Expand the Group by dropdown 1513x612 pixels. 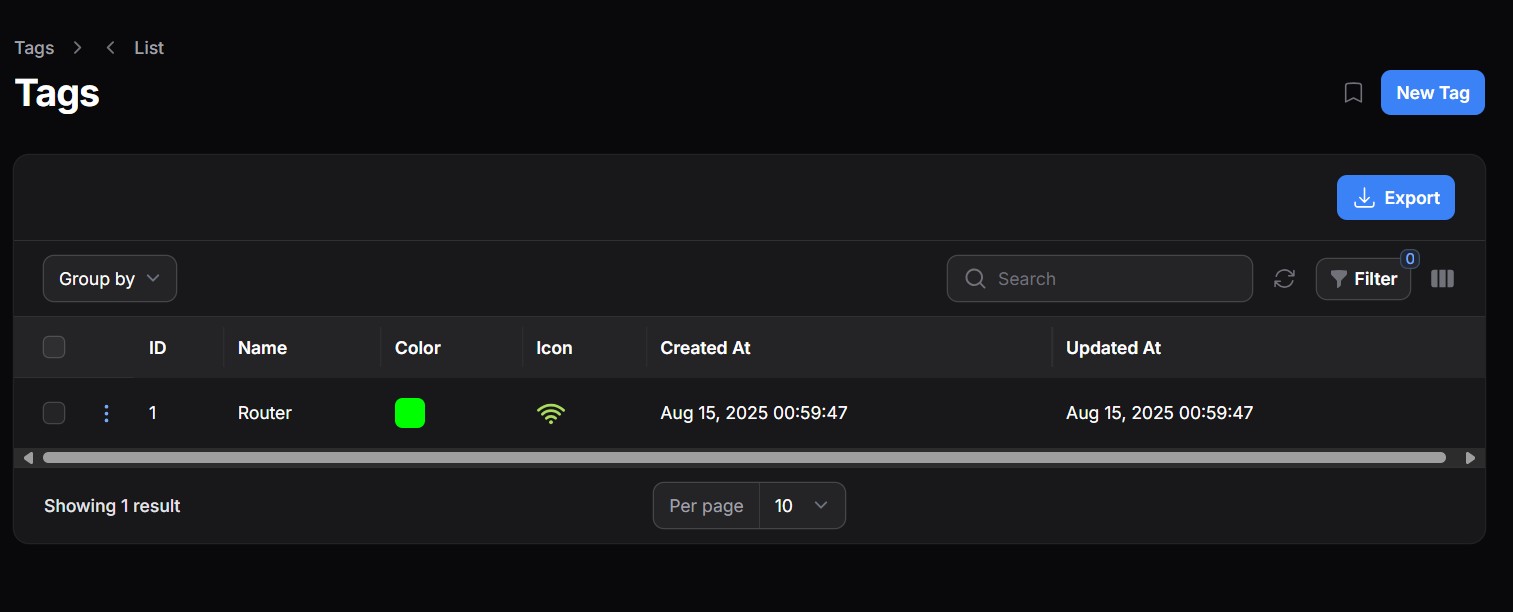(110, 279)
